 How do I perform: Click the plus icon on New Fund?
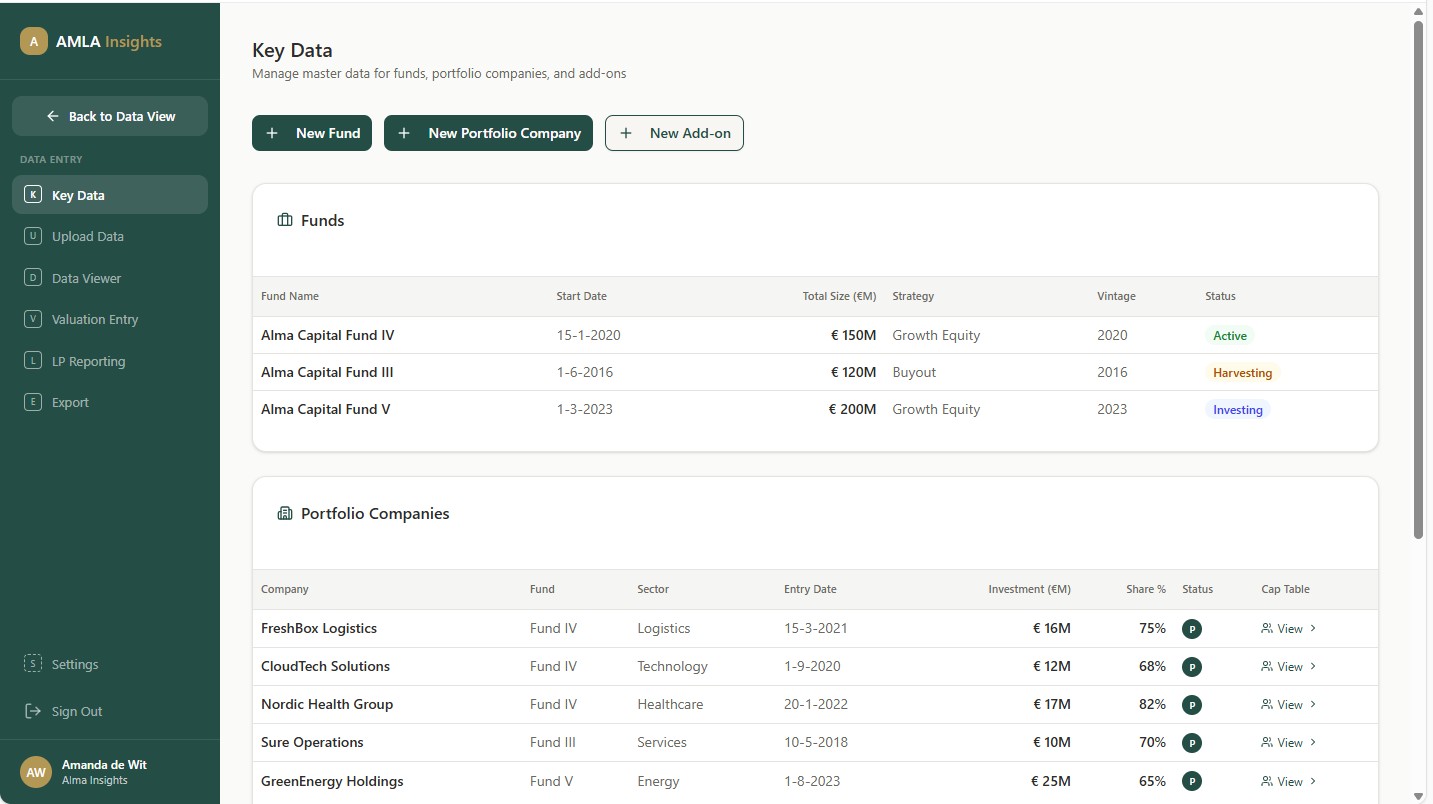click(x=272, y=133)
